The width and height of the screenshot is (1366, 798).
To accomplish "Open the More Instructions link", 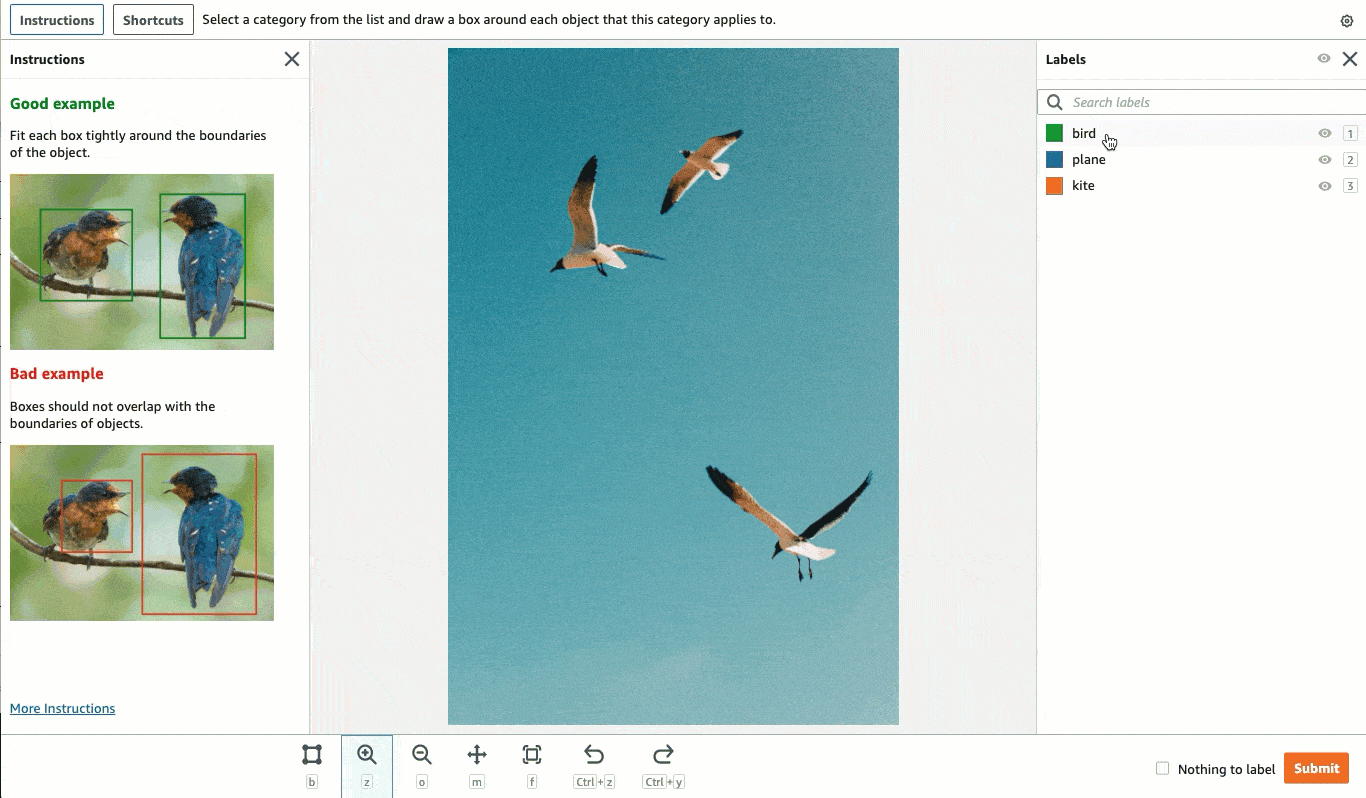I will [x=62, y=708].
